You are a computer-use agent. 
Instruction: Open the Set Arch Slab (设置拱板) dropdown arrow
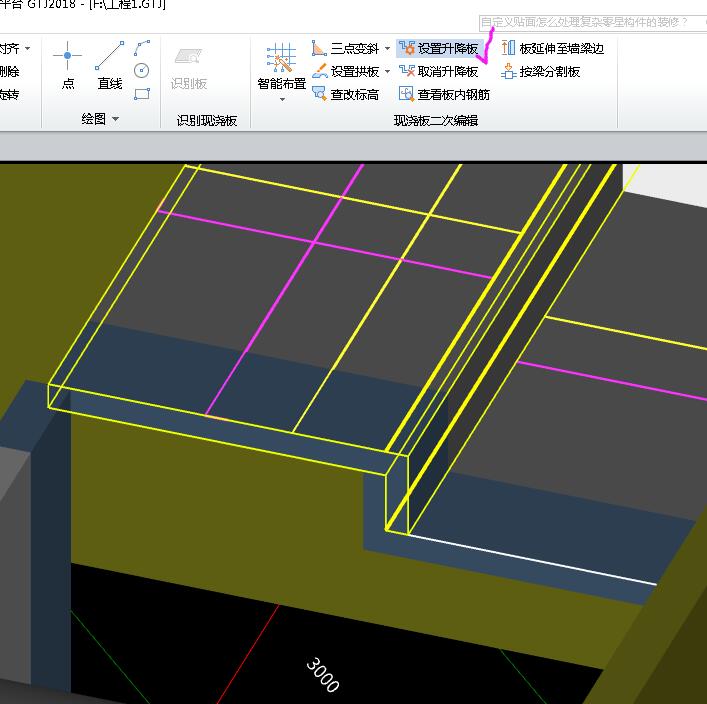(387, 71)
